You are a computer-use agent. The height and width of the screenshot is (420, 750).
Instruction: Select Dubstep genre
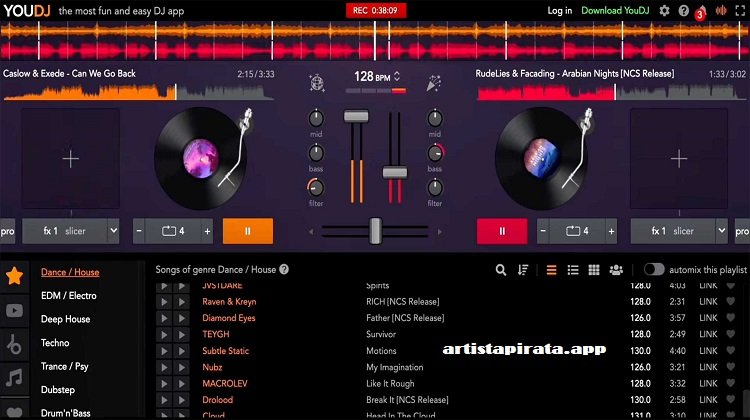(58, 389)
